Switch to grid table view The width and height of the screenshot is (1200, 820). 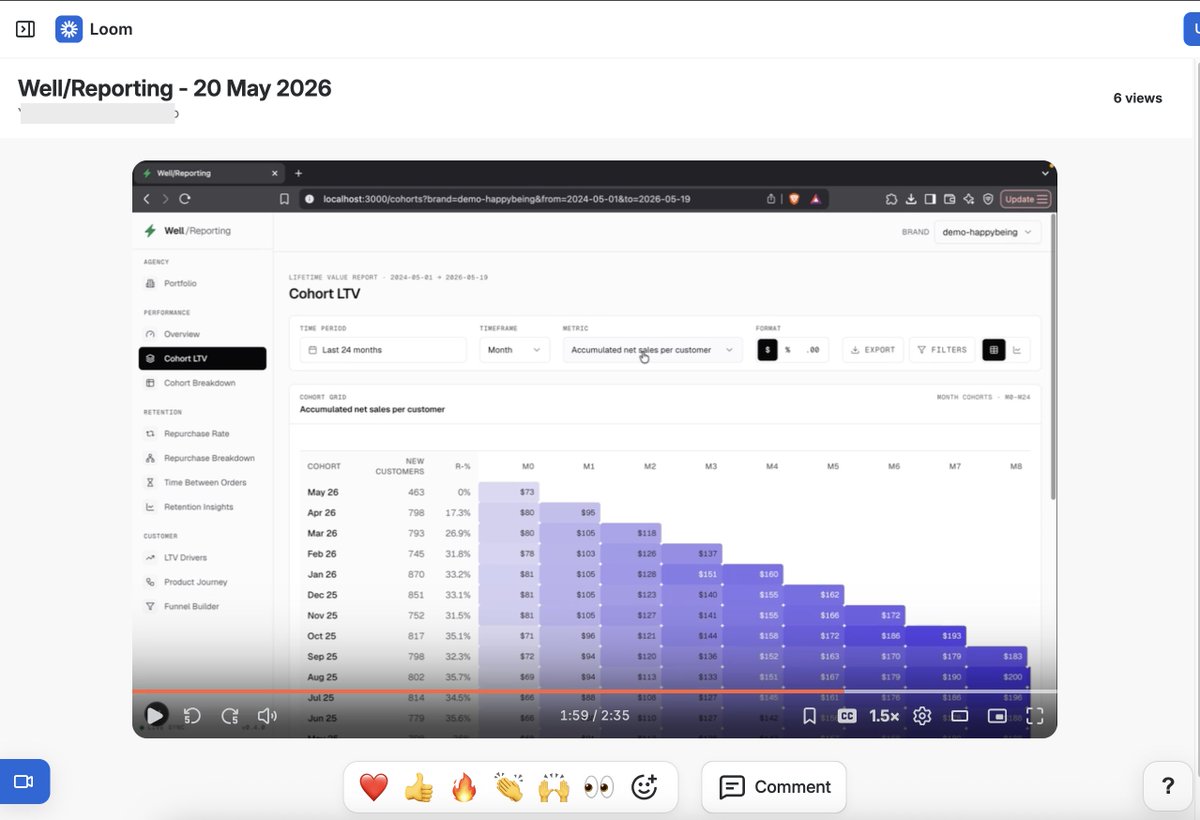[x=993, y=350]
